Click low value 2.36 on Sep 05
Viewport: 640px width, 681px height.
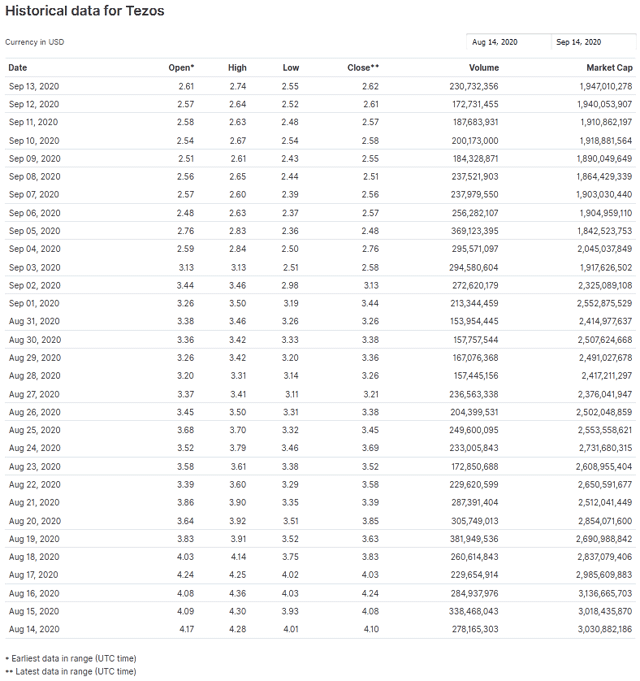(290, 231)
